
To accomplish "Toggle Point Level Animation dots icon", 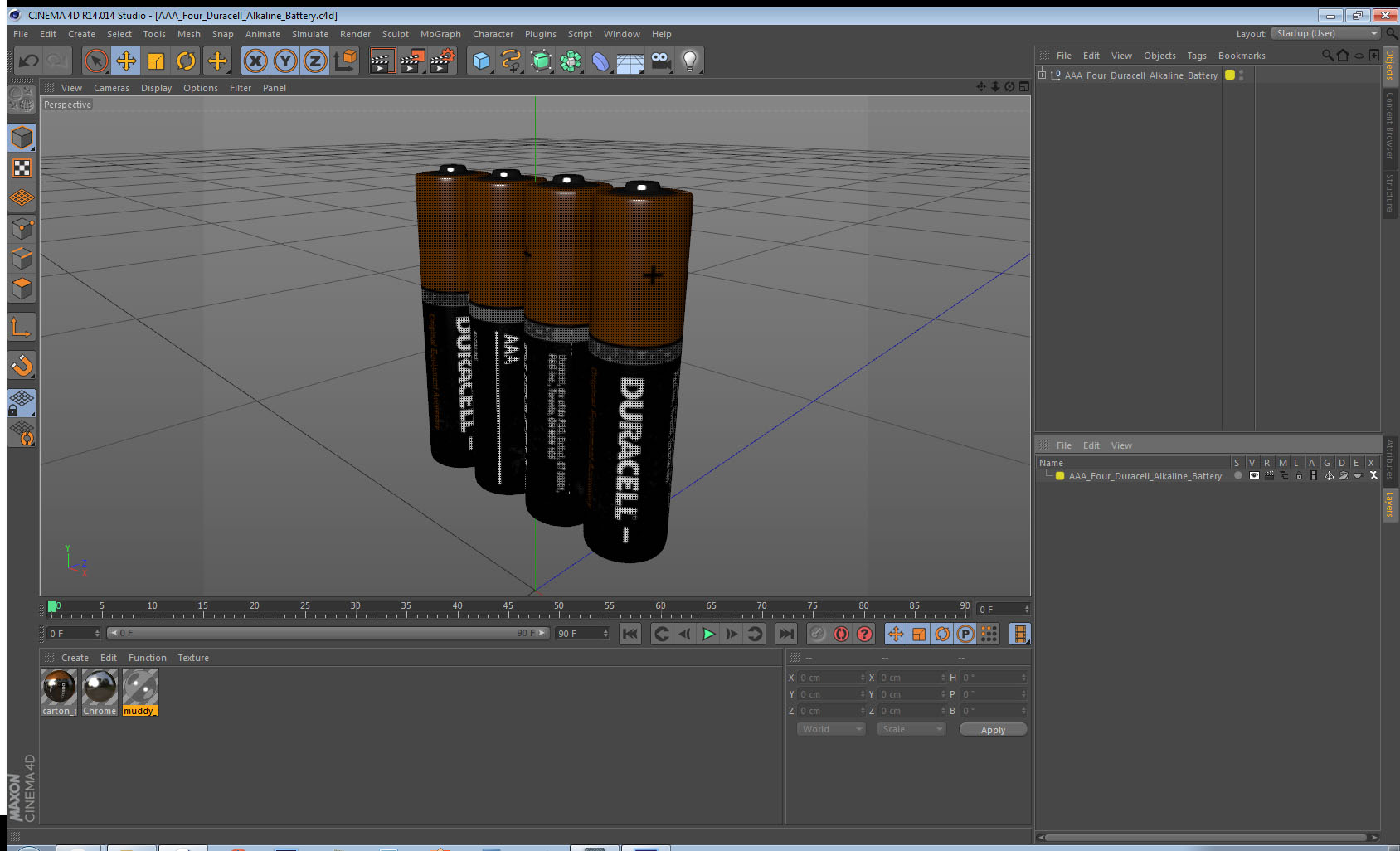I will point(989,634).
